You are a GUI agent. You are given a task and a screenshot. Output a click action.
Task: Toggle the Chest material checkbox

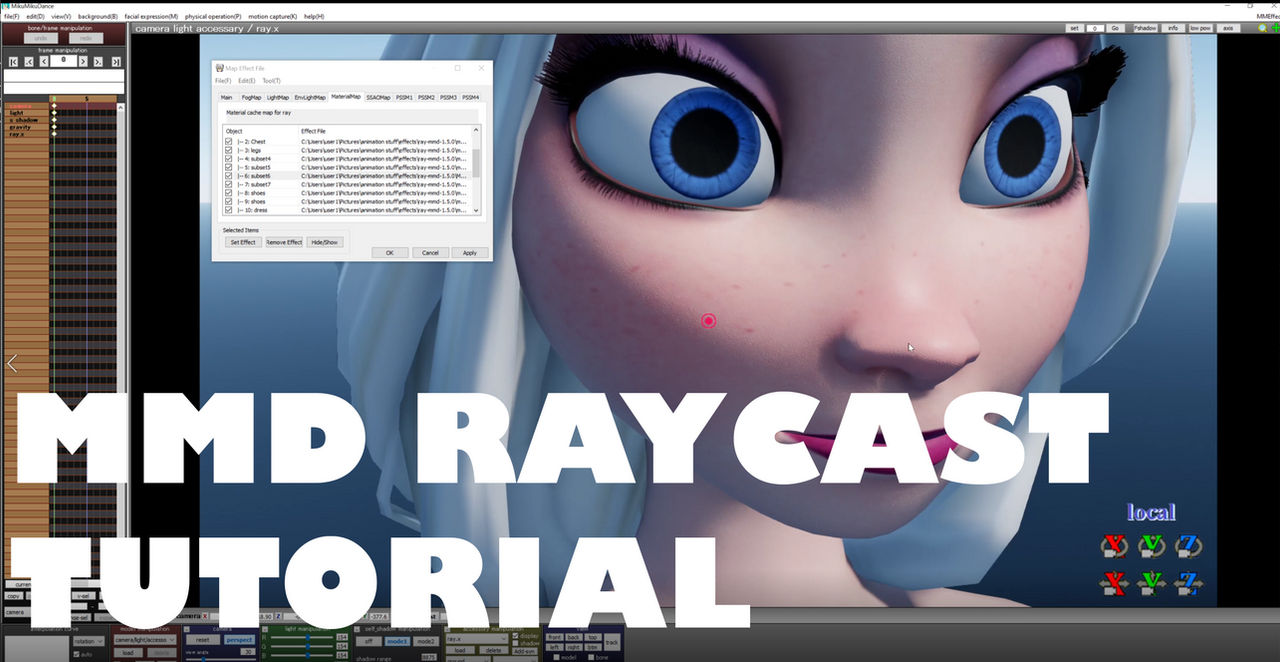point(229,142)
